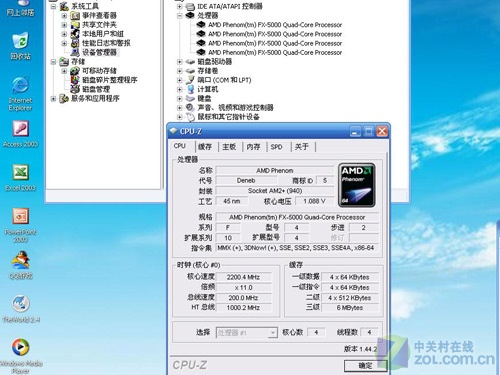Switch to the 关于 tab in CPU-Z
500x375 pixels.
pos(302,147)
